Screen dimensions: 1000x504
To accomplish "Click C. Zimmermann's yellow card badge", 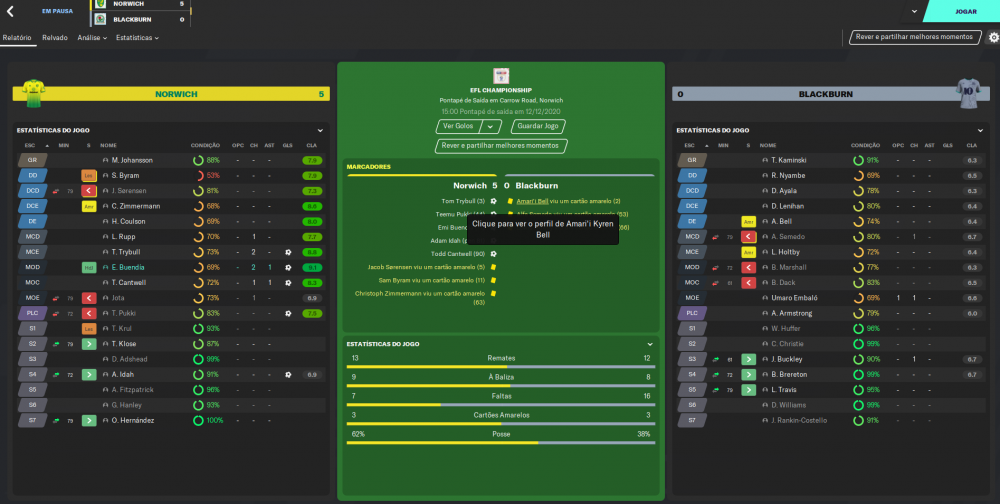I will click(x=89, y=206).
